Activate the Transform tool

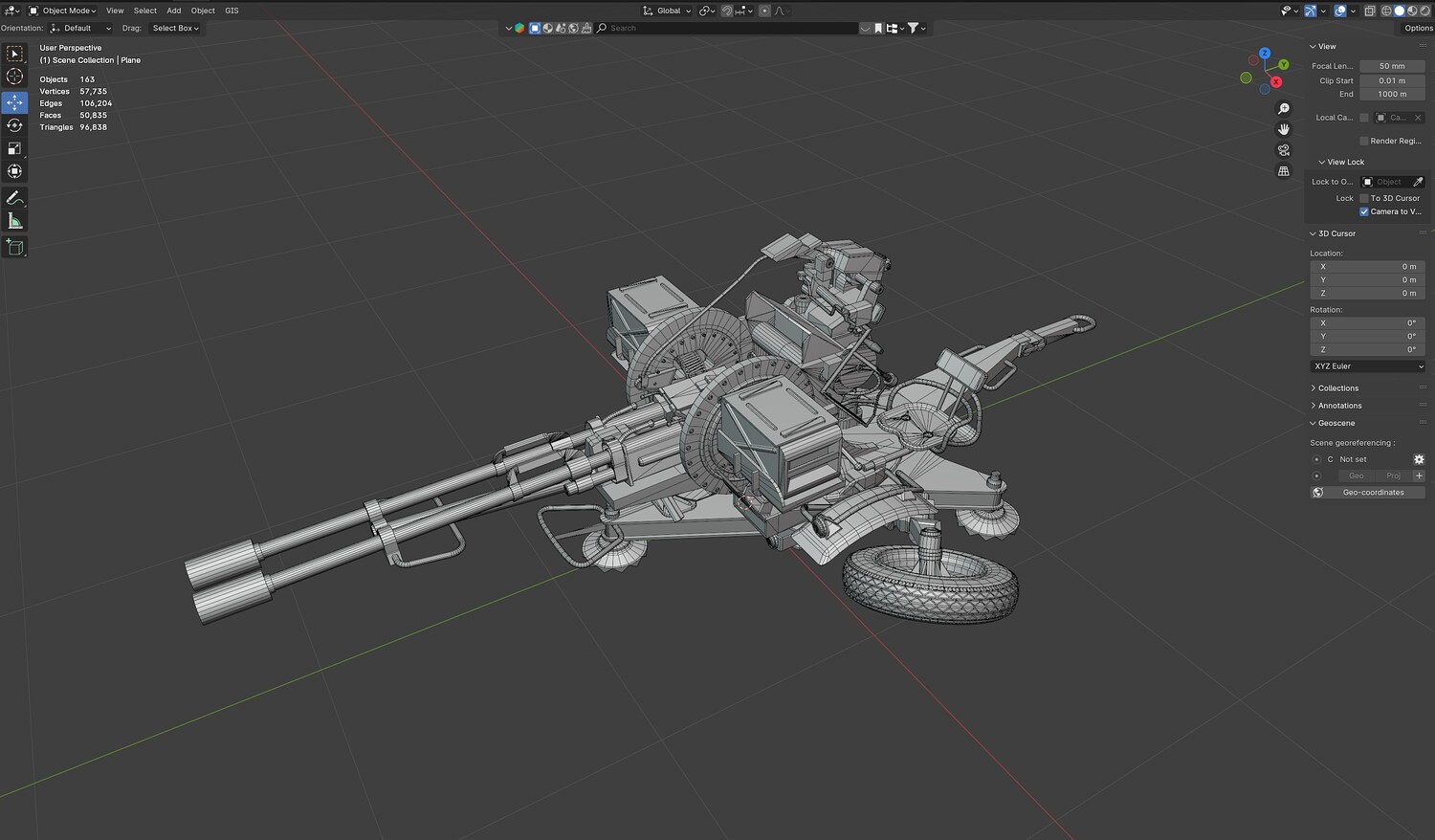click(x=14, y=171)
